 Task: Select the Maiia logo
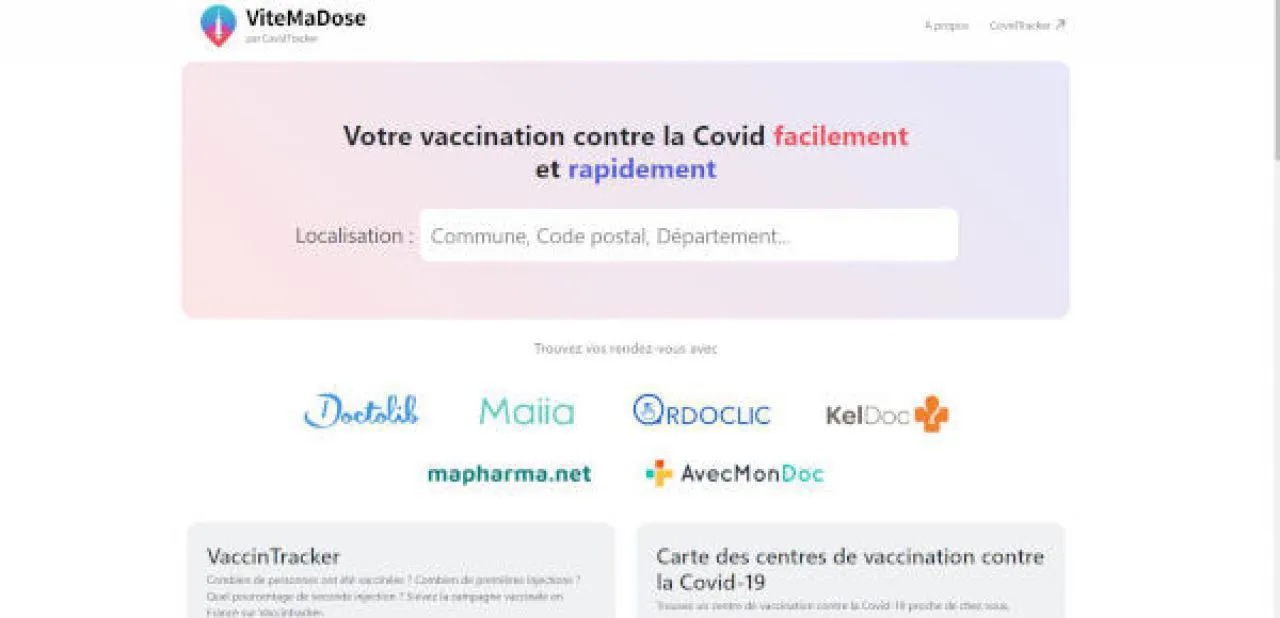pyautogui.click(x=527, y=412)
